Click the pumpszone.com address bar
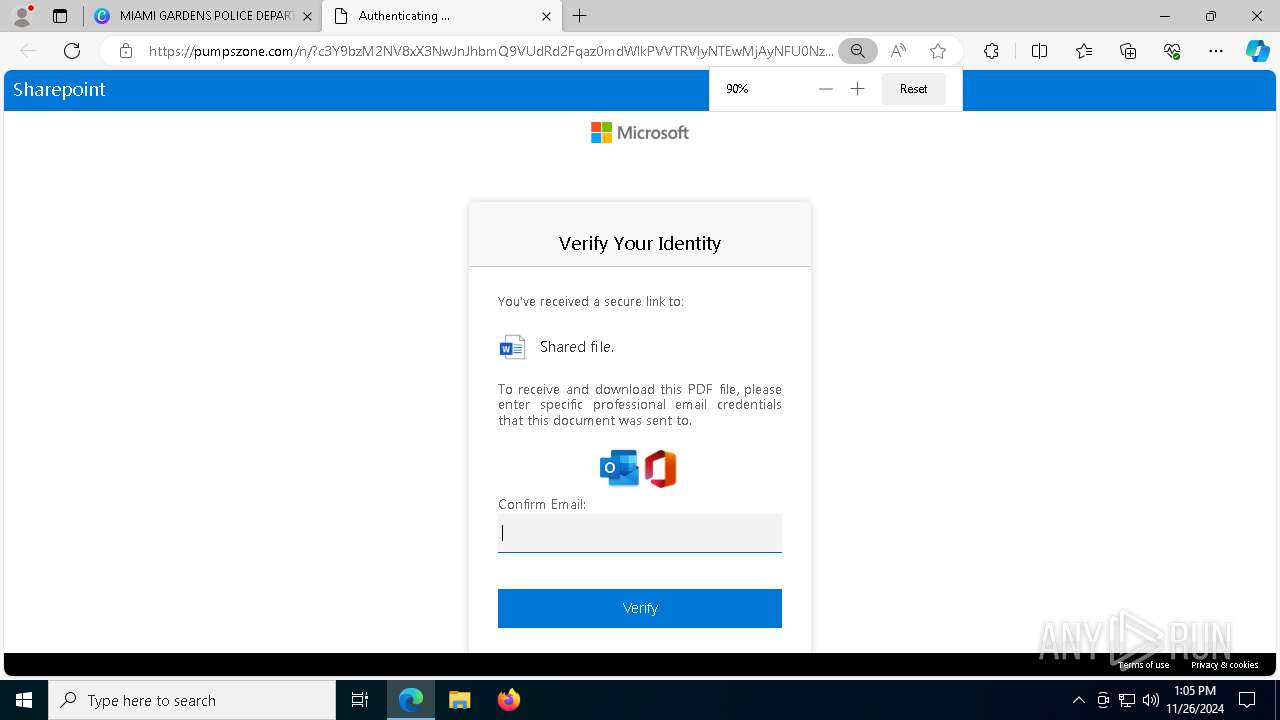Image resolution: width=1280 pixels, height=720 pixels. click(x=490, y=51)
